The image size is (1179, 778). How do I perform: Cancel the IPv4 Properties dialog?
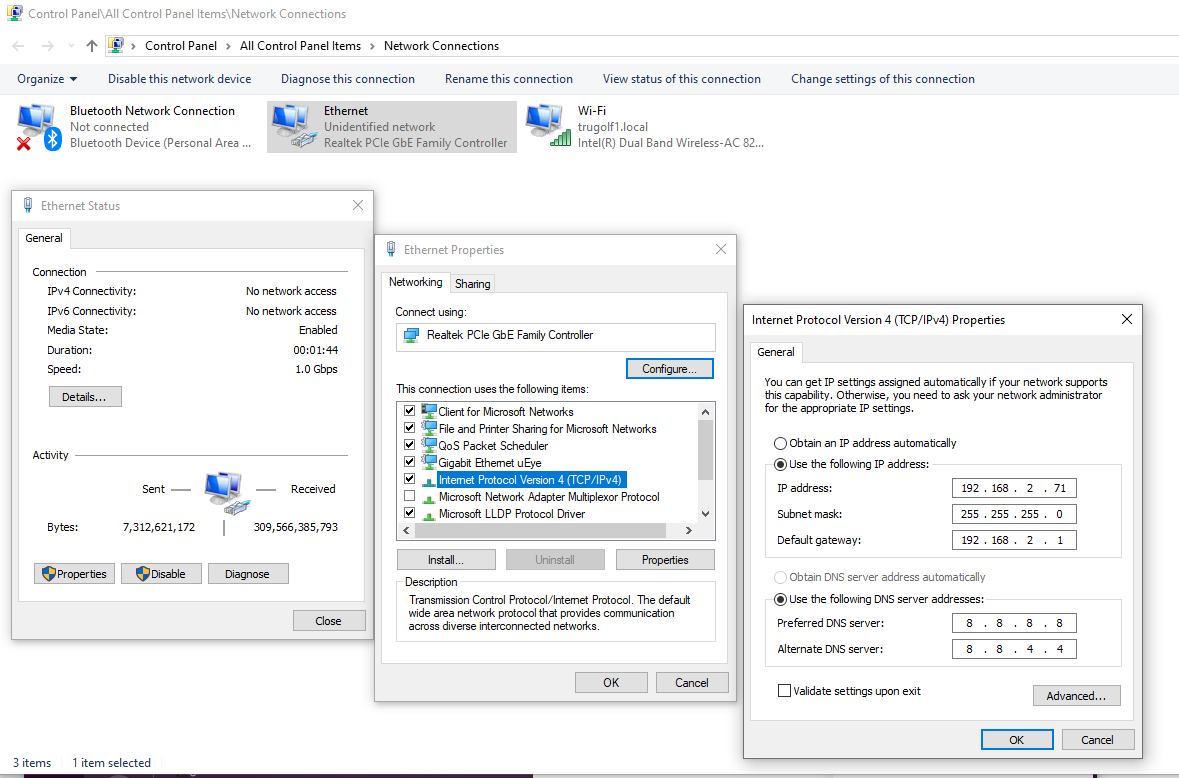[1098, 740]
